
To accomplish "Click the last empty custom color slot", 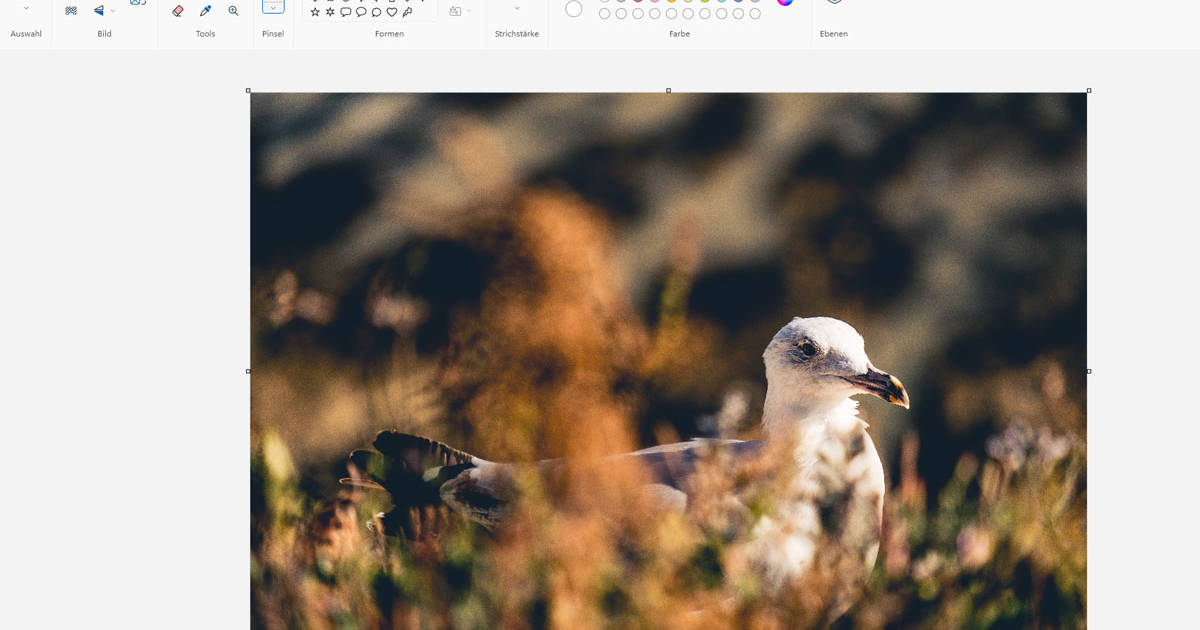I will pyautogui.click(x=755, y=14).
